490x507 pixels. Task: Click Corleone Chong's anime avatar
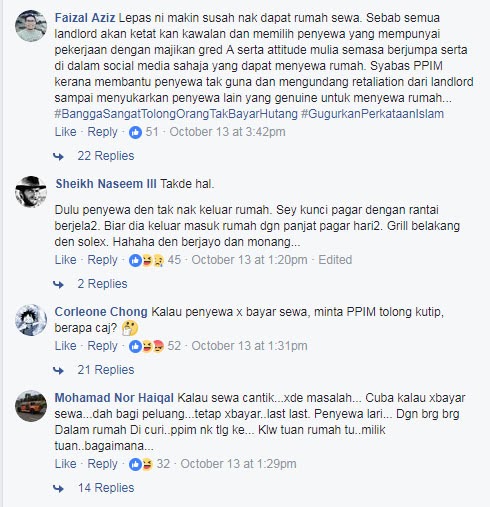[x=31, y=320]
